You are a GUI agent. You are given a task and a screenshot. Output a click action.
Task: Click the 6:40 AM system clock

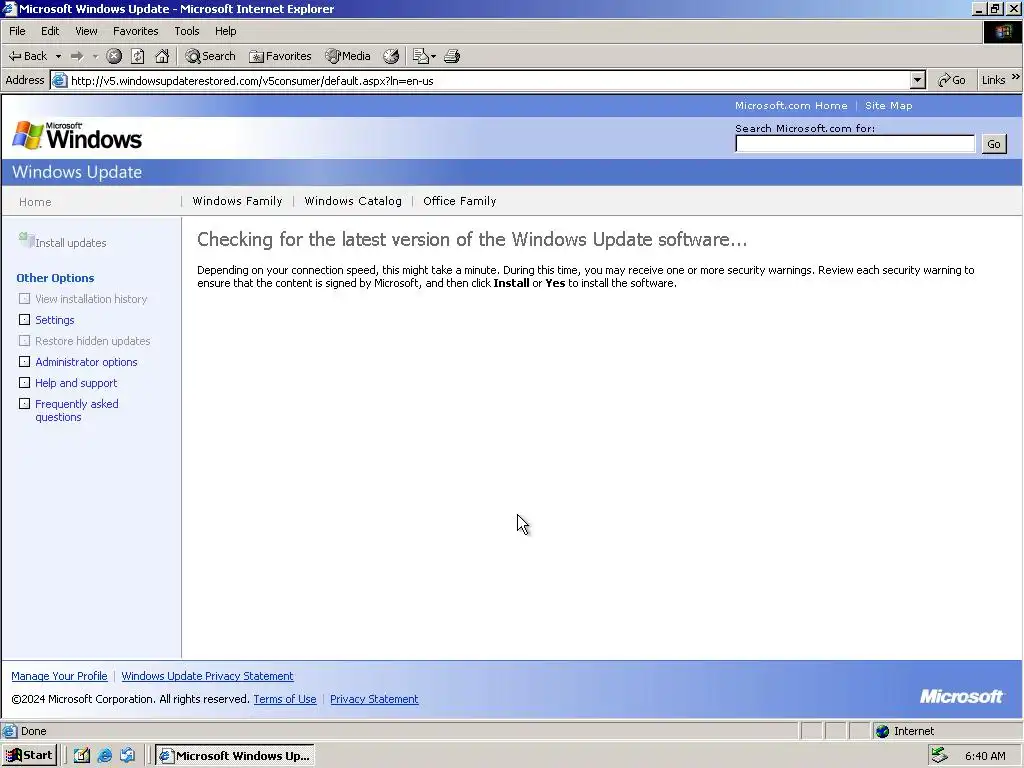(x=985, y=756)
